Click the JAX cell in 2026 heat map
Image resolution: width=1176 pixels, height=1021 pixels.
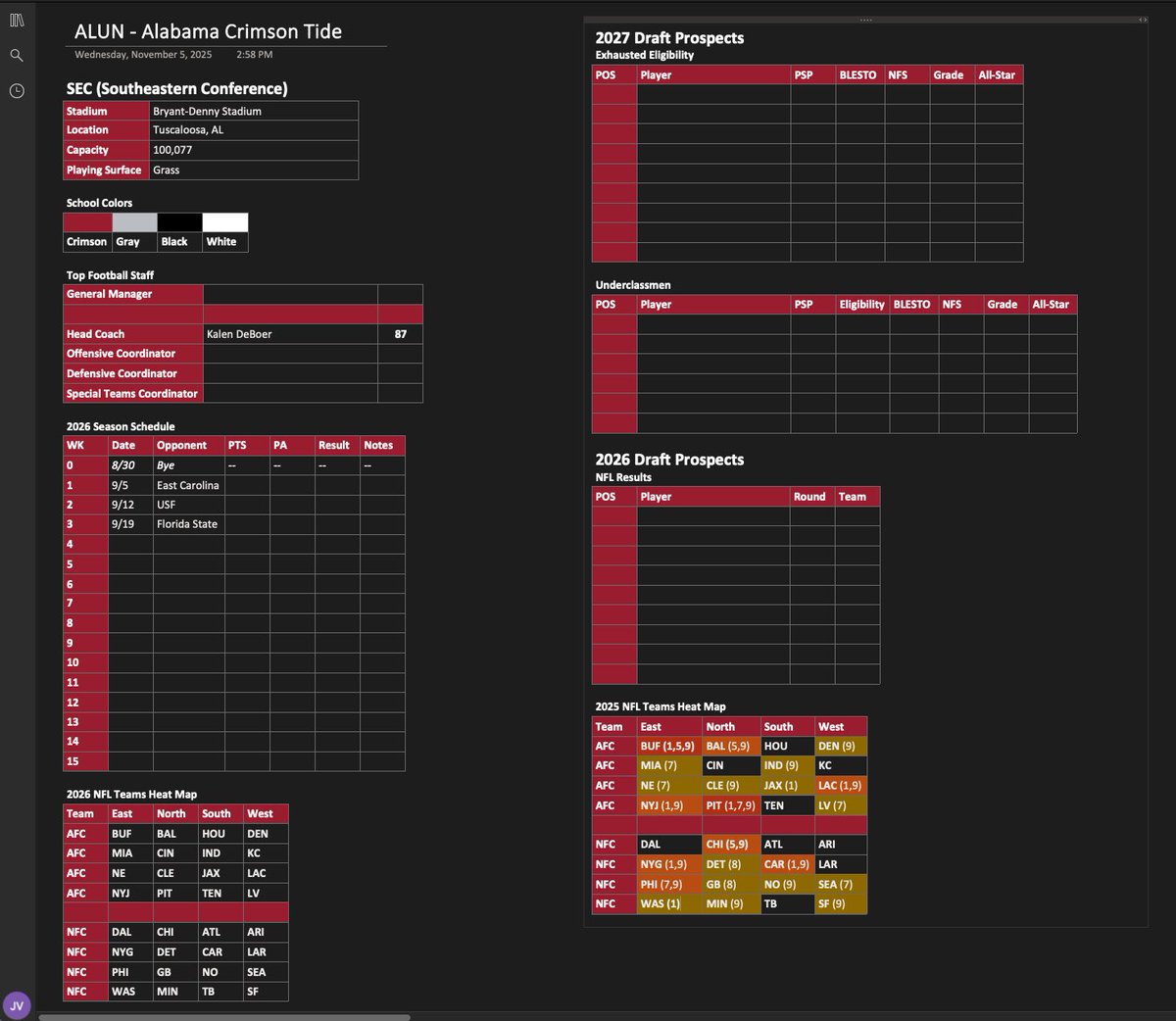(220, 873)
